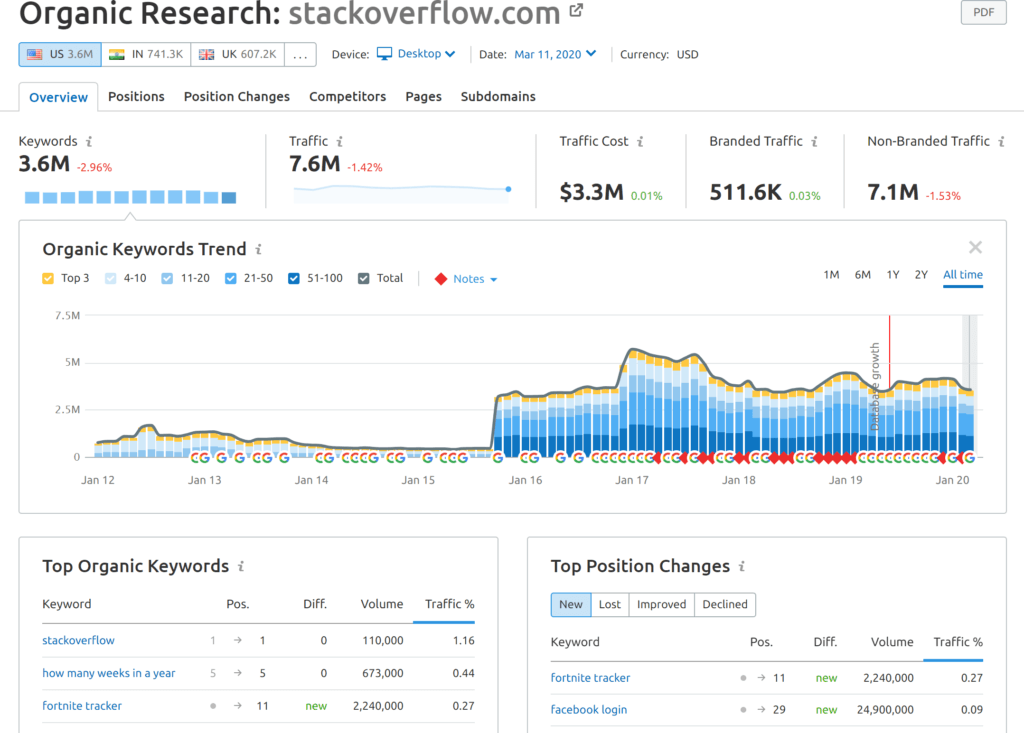Open the Date Mar 11, 2020 dropdown

(x=555, y=54)
